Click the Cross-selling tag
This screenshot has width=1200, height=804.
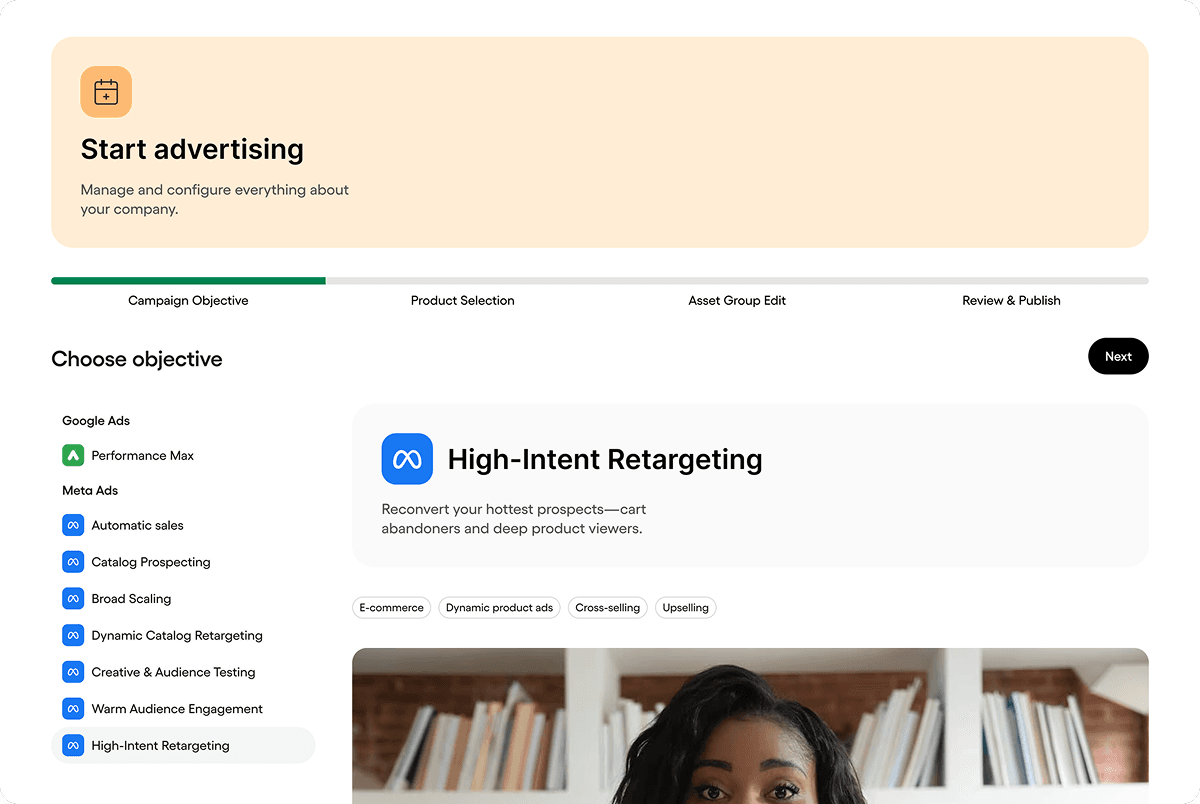[608, 607]
